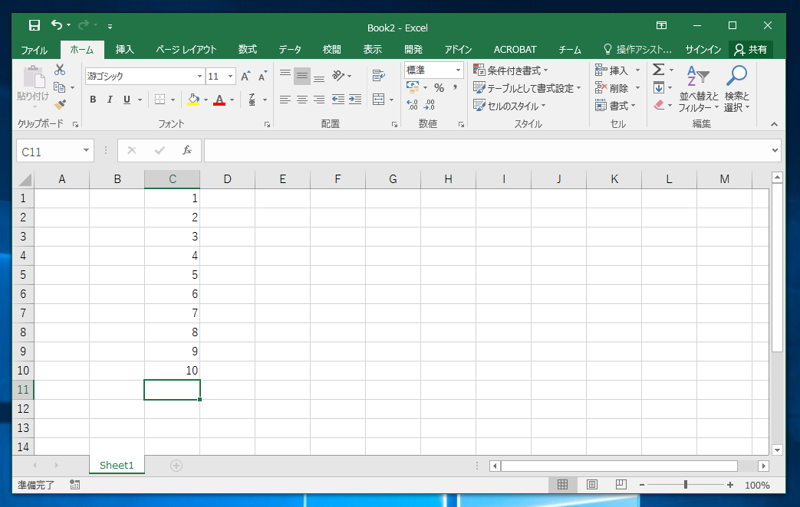
Task: Click the orientation text angle icon
Action: coord(338,75)
